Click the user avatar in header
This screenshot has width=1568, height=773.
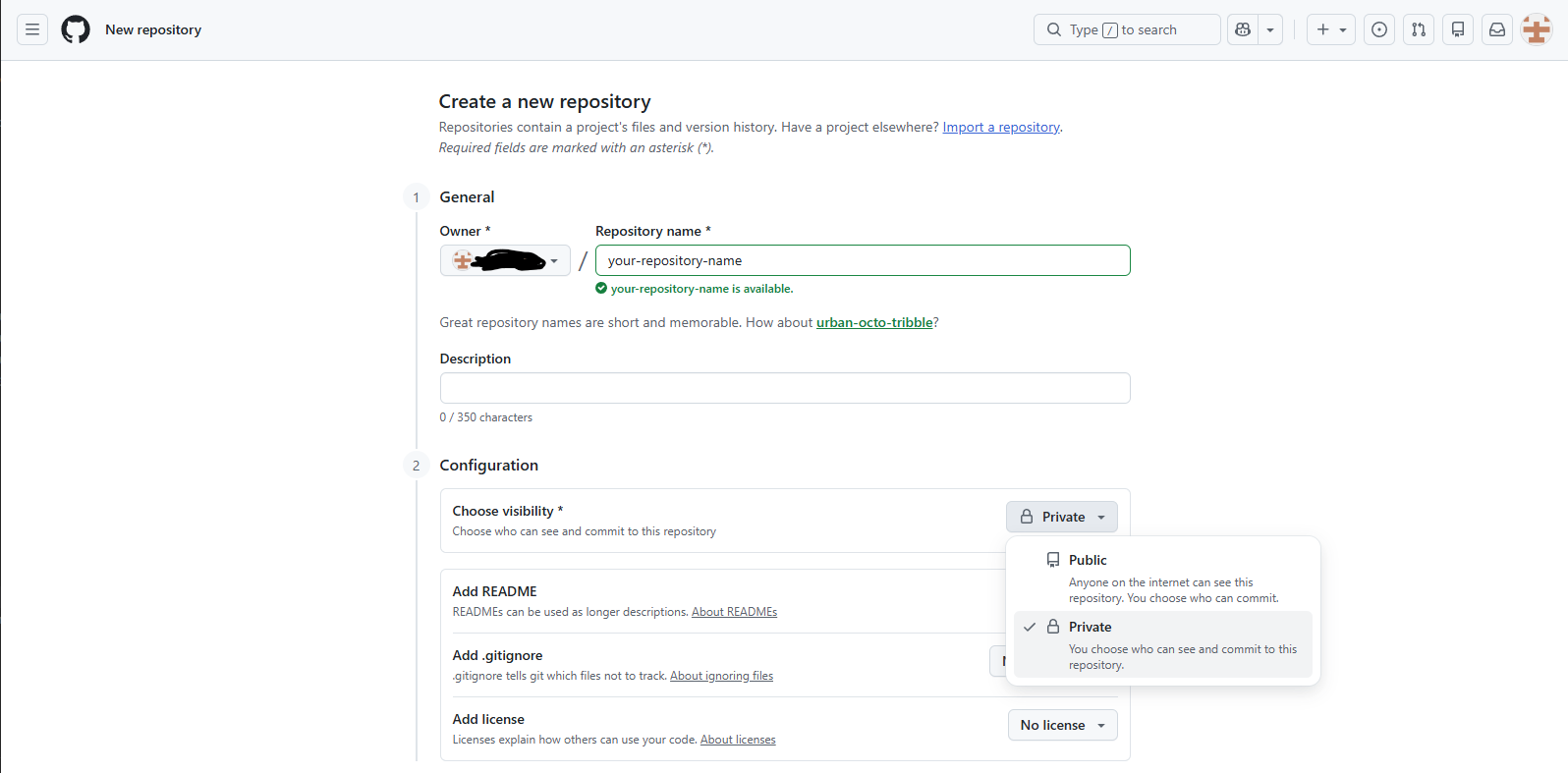(1537, 29)
